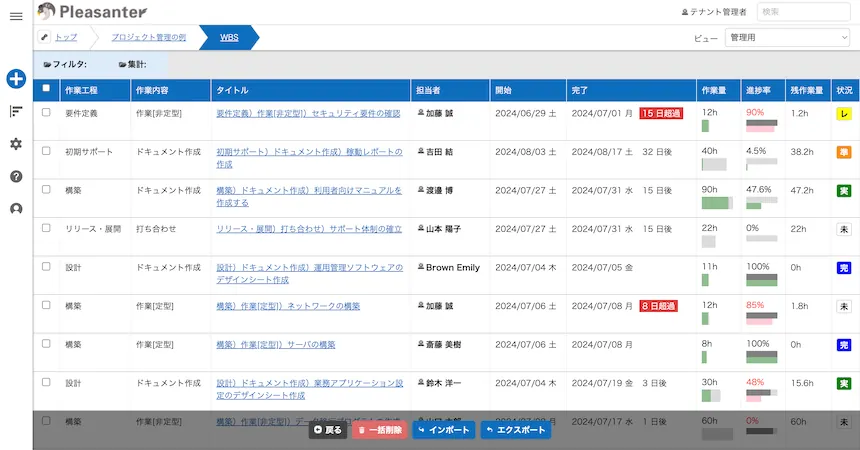Check the 鈴木 洋一 row checkbox

click(x=46, y=382)
